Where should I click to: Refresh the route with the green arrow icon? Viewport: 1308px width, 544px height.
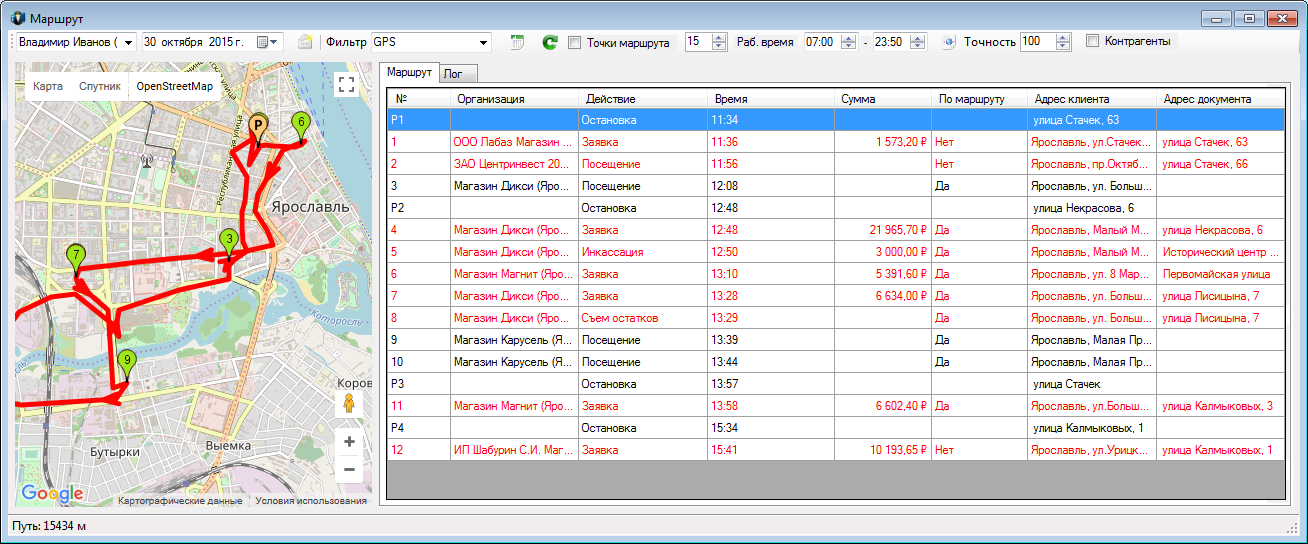549,42
